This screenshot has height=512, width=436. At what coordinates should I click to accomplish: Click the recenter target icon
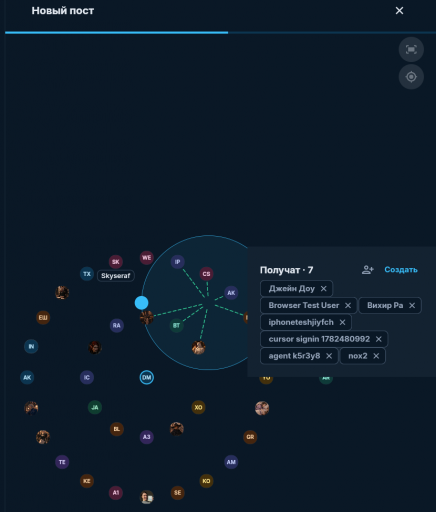411,77
